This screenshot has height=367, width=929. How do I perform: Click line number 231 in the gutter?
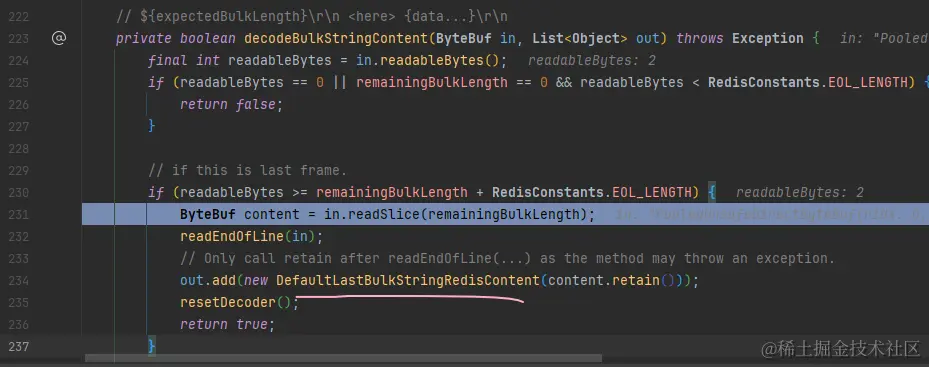pyautogui.click(x=18, y=214)
